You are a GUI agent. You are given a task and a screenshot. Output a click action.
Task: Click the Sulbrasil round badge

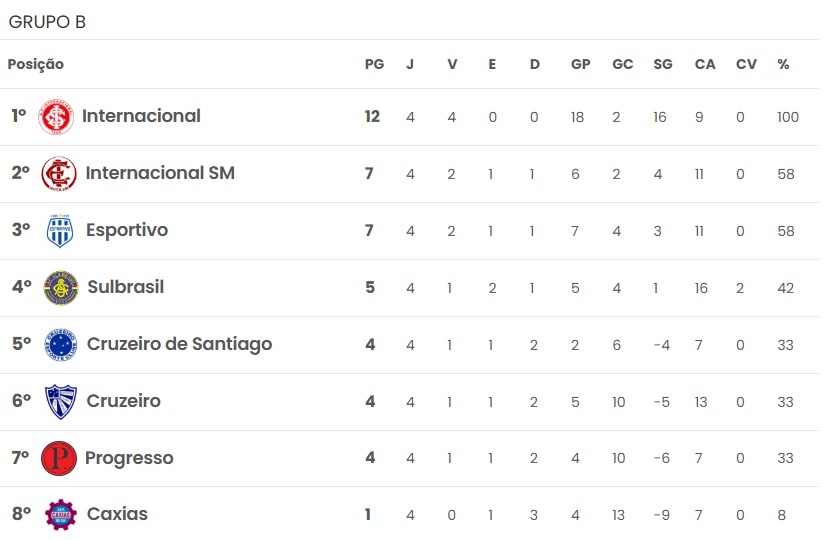[x=61, y=288]
